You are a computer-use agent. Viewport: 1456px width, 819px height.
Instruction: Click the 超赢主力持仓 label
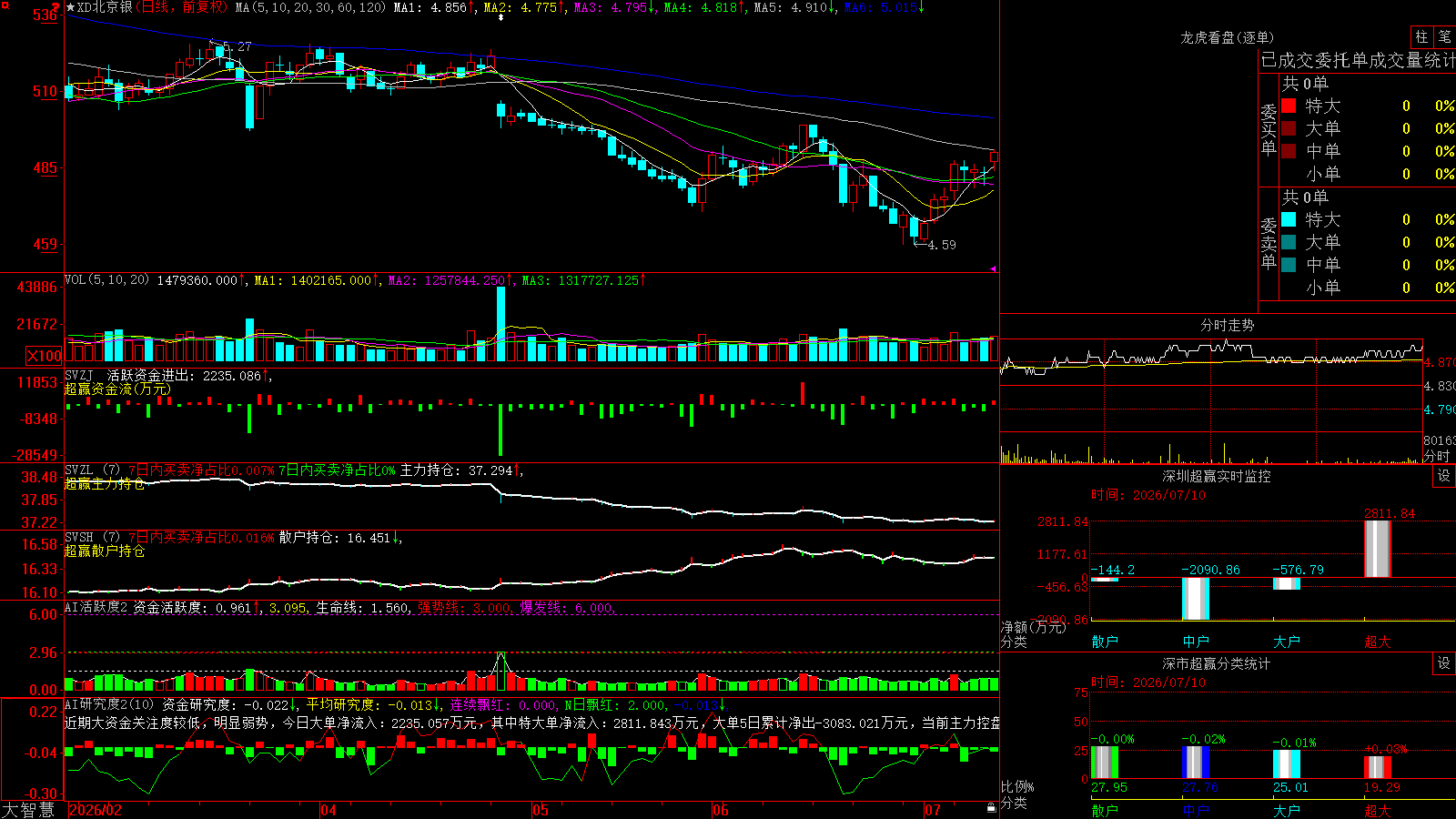105,484
